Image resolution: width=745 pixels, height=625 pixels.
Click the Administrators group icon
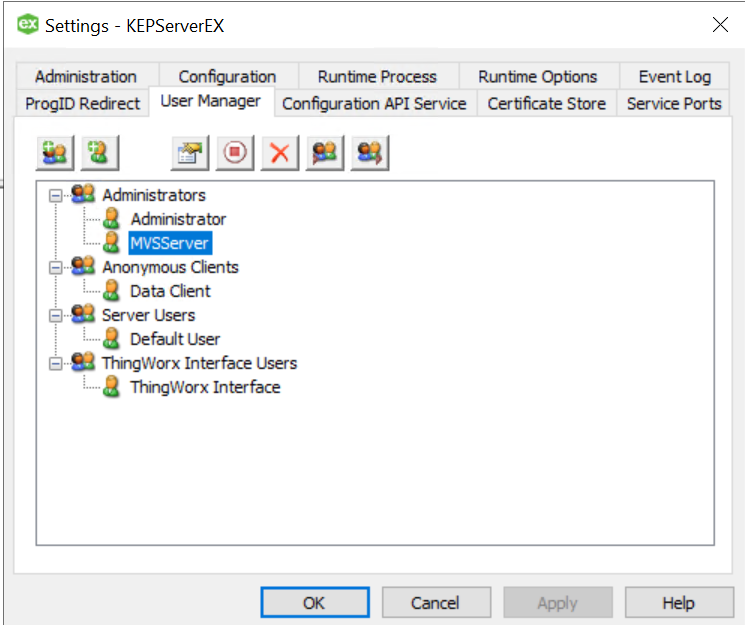83,194
